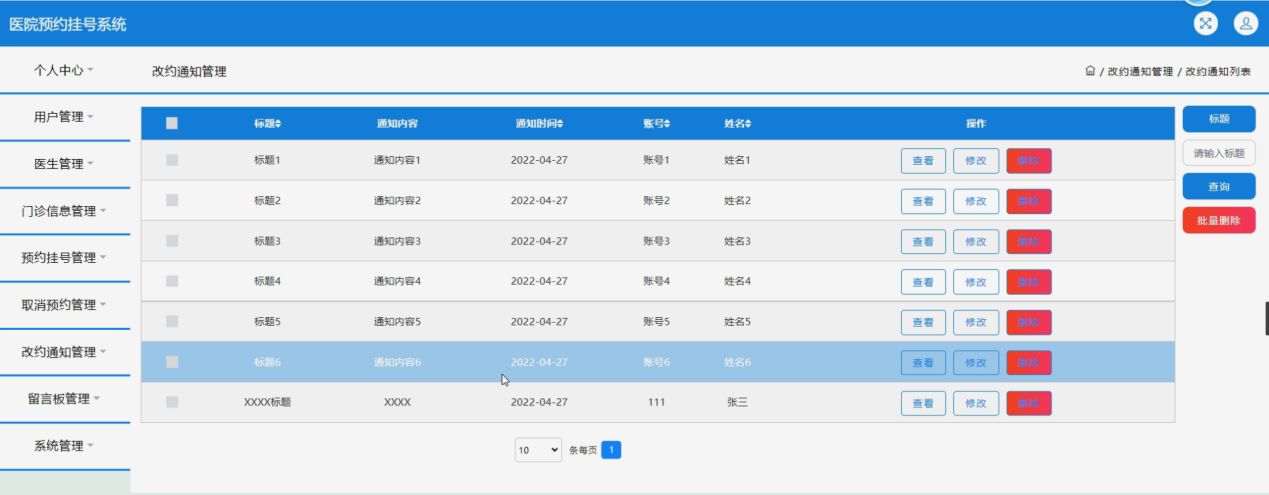Open 系统管理 in the sidebar
Viewport: 1269px width, 495px height.
[65, 446]
